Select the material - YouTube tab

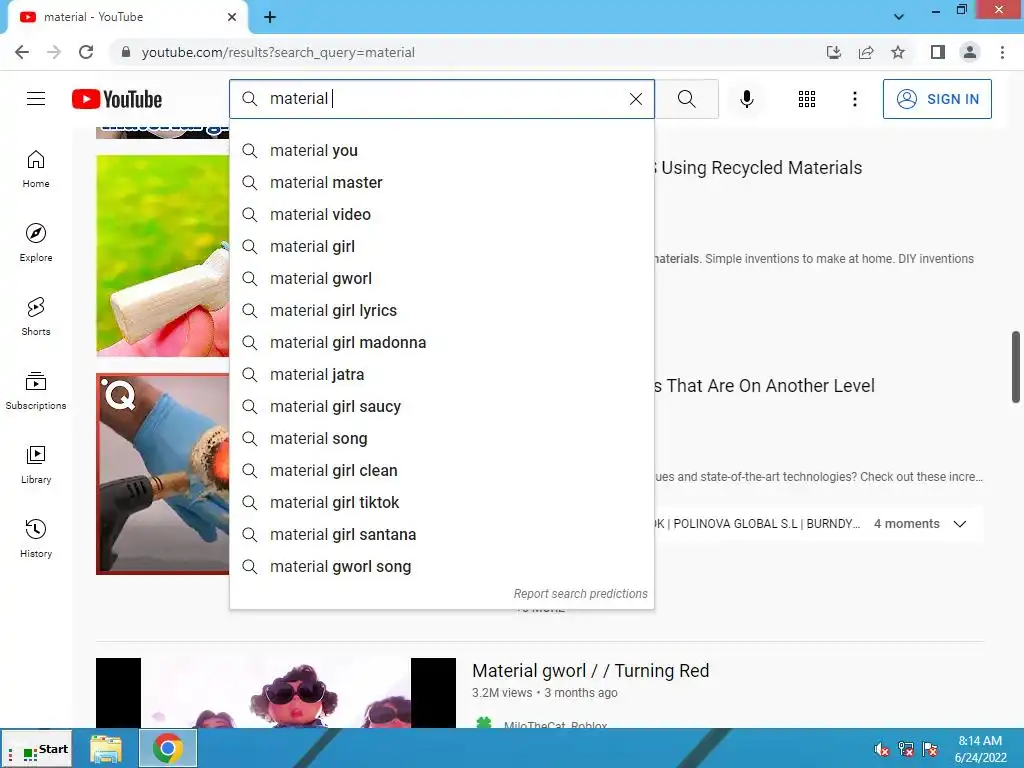click(x=127, y=17)
